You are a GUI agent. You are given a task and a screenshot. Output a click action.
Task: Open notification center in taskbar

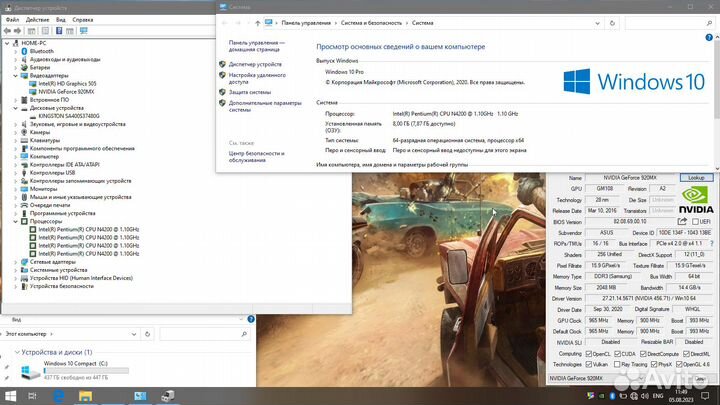[705, 396]
